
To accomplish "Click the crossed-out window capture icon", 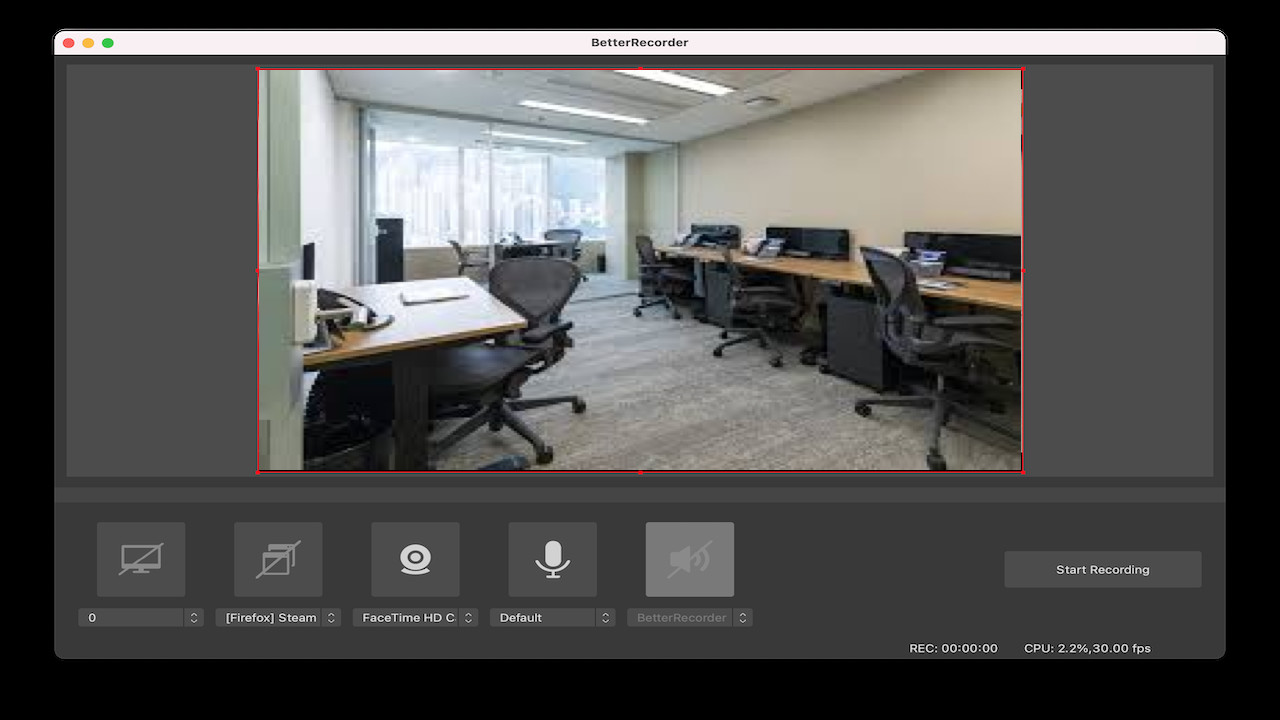I will coord(277,559).
